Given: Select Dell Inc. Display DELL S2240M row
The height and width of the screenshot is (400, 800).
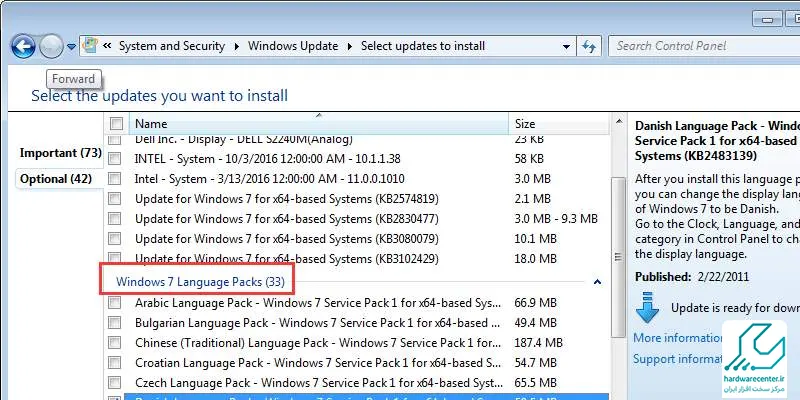Looking at the screenshot, I should [244, 139].
